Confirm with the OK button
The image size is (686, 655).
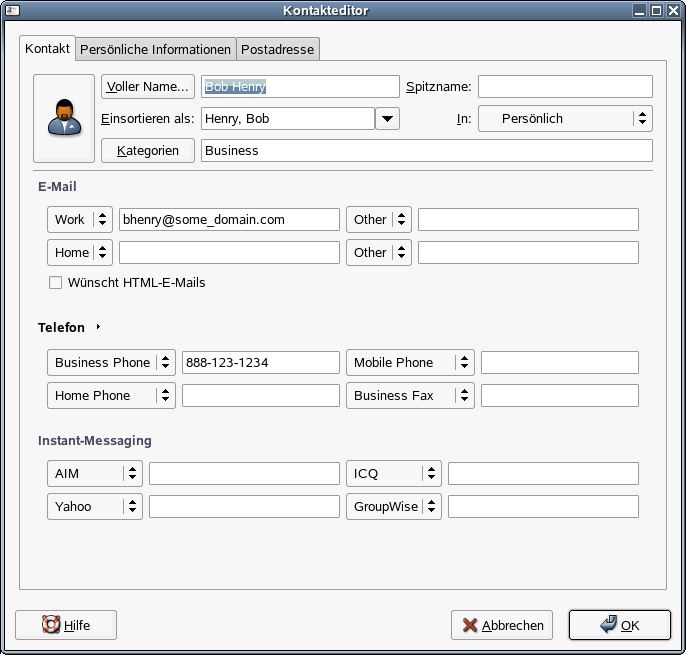point(620,625)
